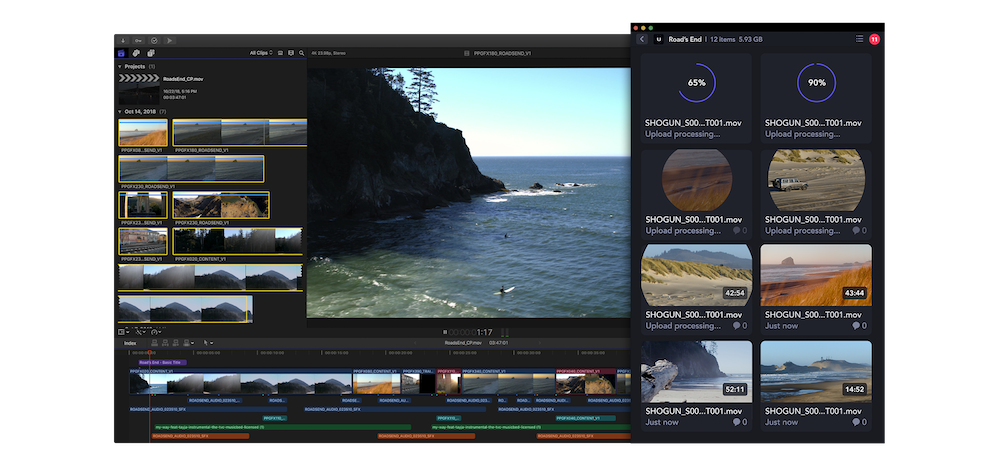
Task: Collapse the Oct 14, 2018 event group
Action: (x=120, y=111)
